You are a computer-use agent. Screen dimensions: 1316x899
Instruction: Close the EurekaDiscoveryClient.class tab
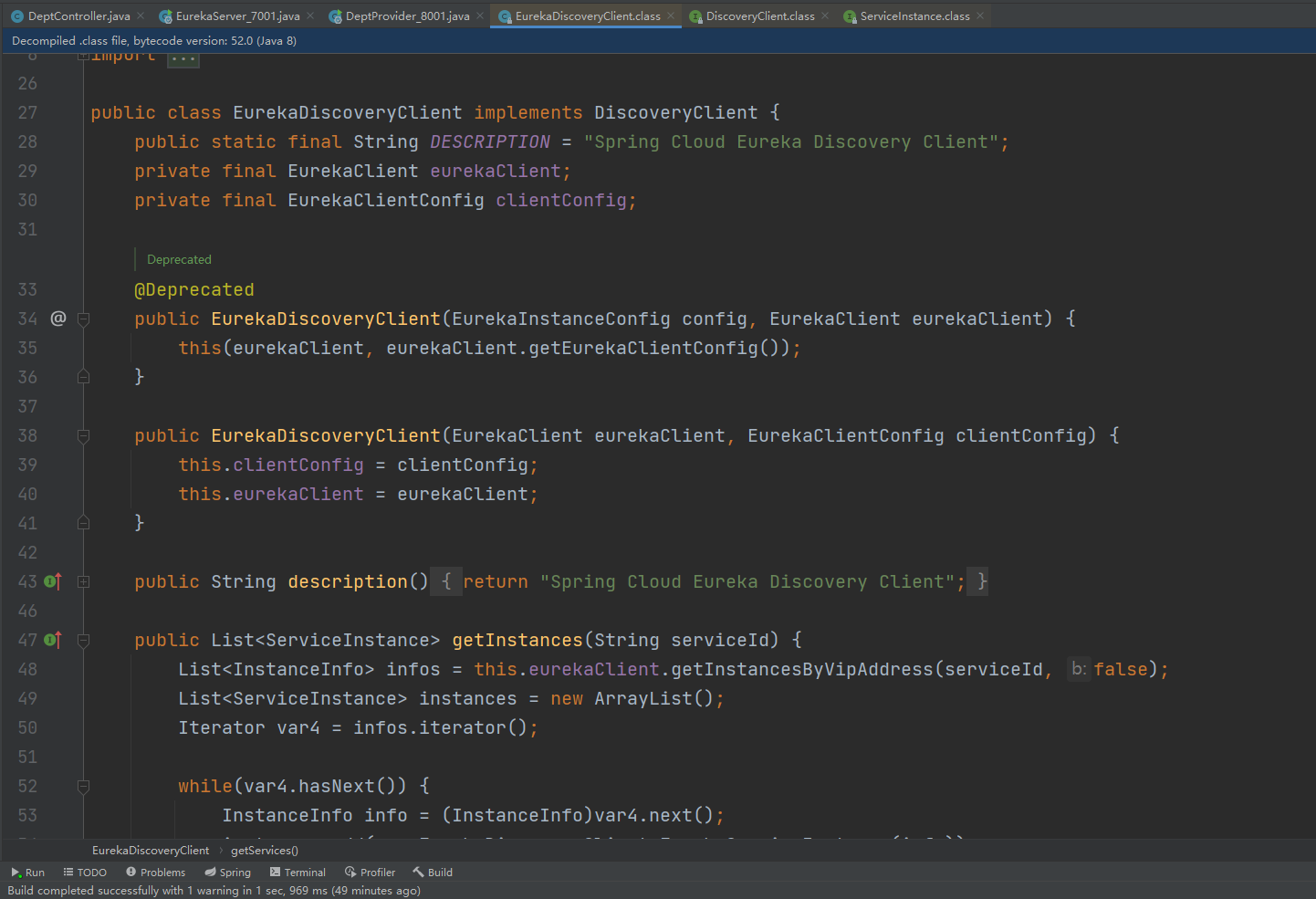point(671,16)
